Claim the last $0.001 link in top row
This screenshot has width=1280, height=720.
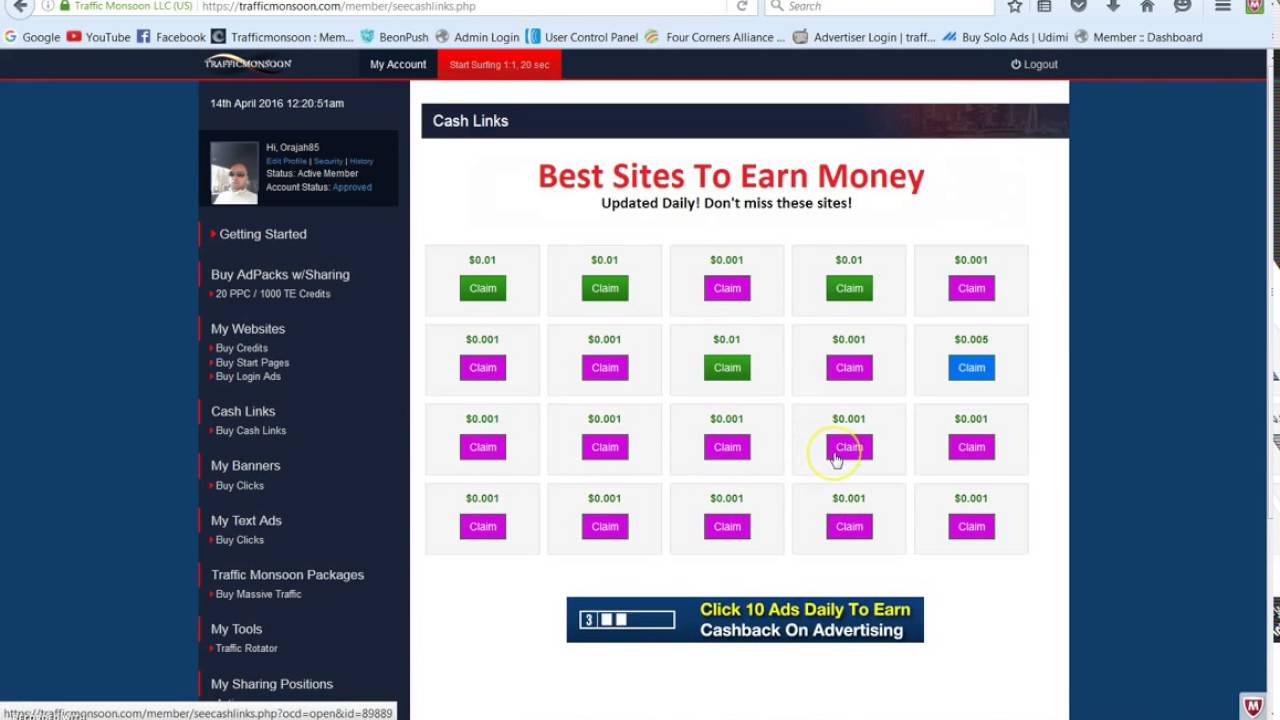click(x=971, y=288)
